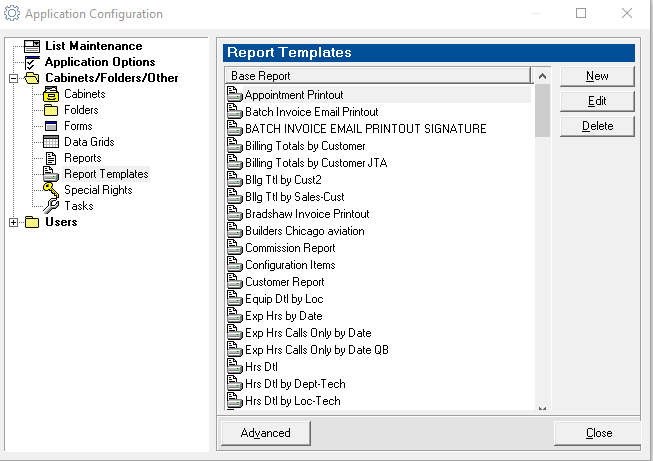Click the Delete button
653x461 pixels.
point(597,126)
